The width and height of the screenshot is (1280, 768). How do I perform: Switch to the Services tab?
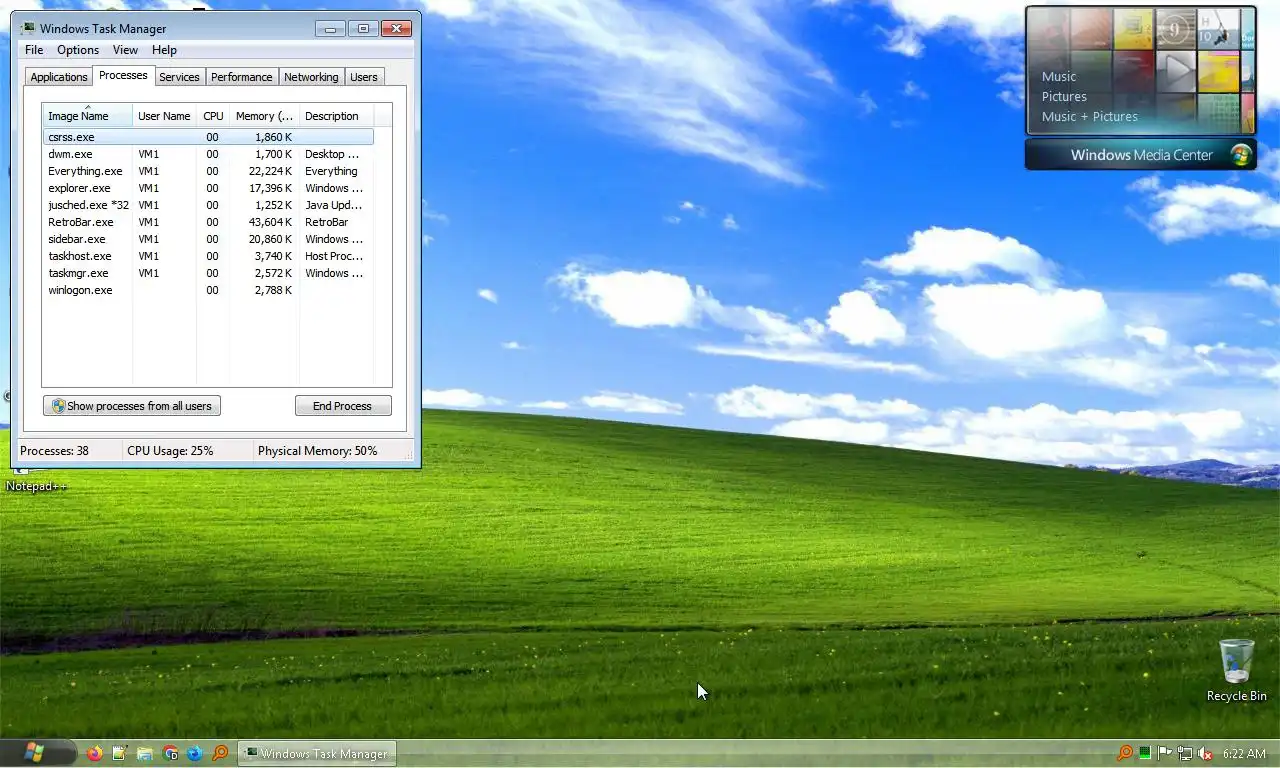pos(179,77)
